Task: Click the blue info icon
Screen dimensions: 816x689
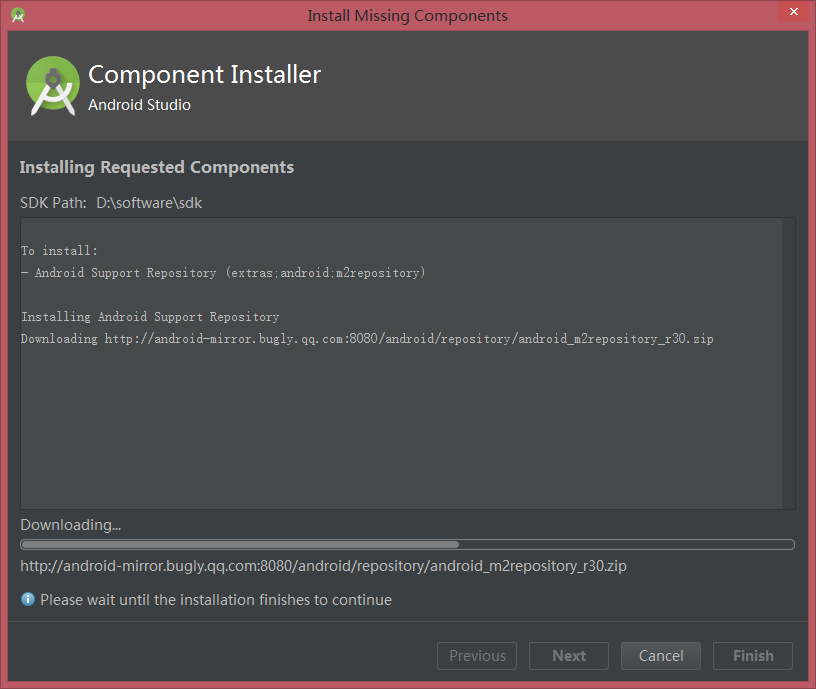Action: 28,599
